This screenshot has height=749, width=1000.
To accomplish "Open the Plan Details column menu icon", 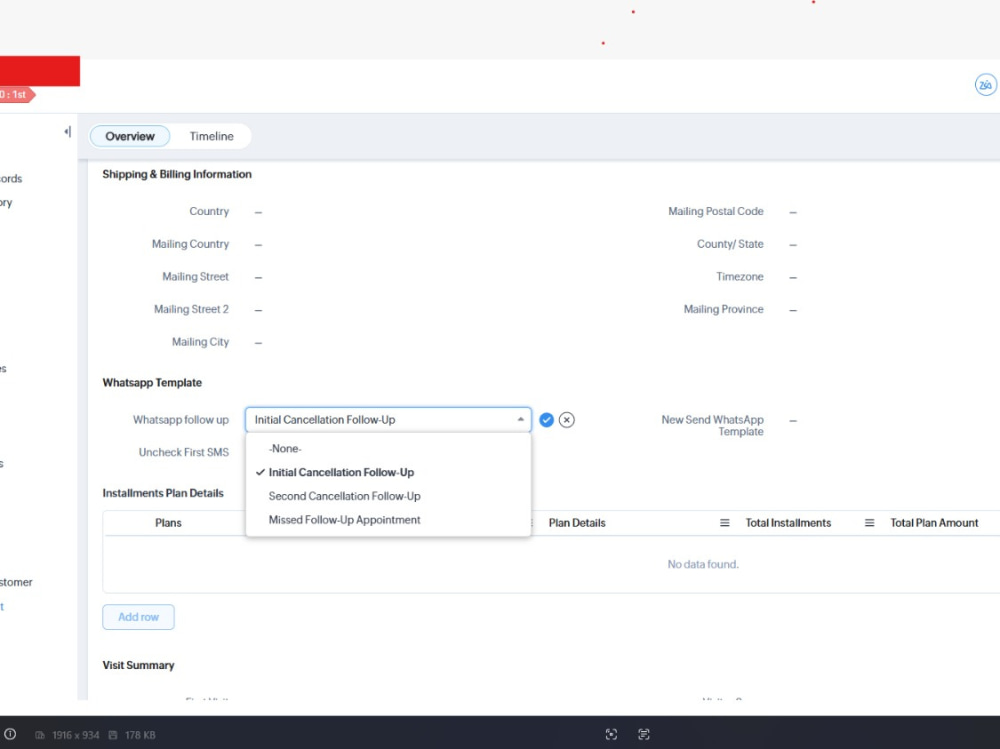I will pyautogui.click(x=724, y=523).
